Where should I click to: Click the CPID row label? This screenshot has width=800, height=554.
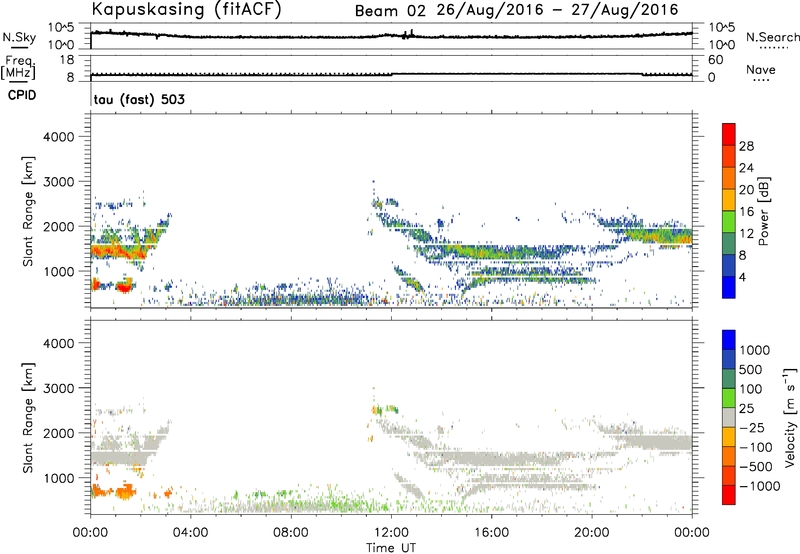click(21, 95)
